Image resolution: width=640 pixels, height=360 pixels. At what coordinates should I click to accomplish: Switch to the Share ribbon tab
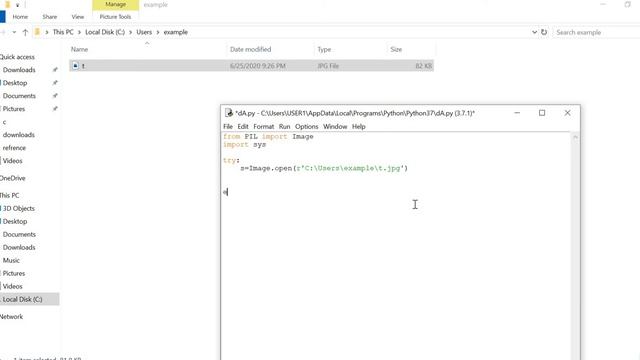[49, 17]
